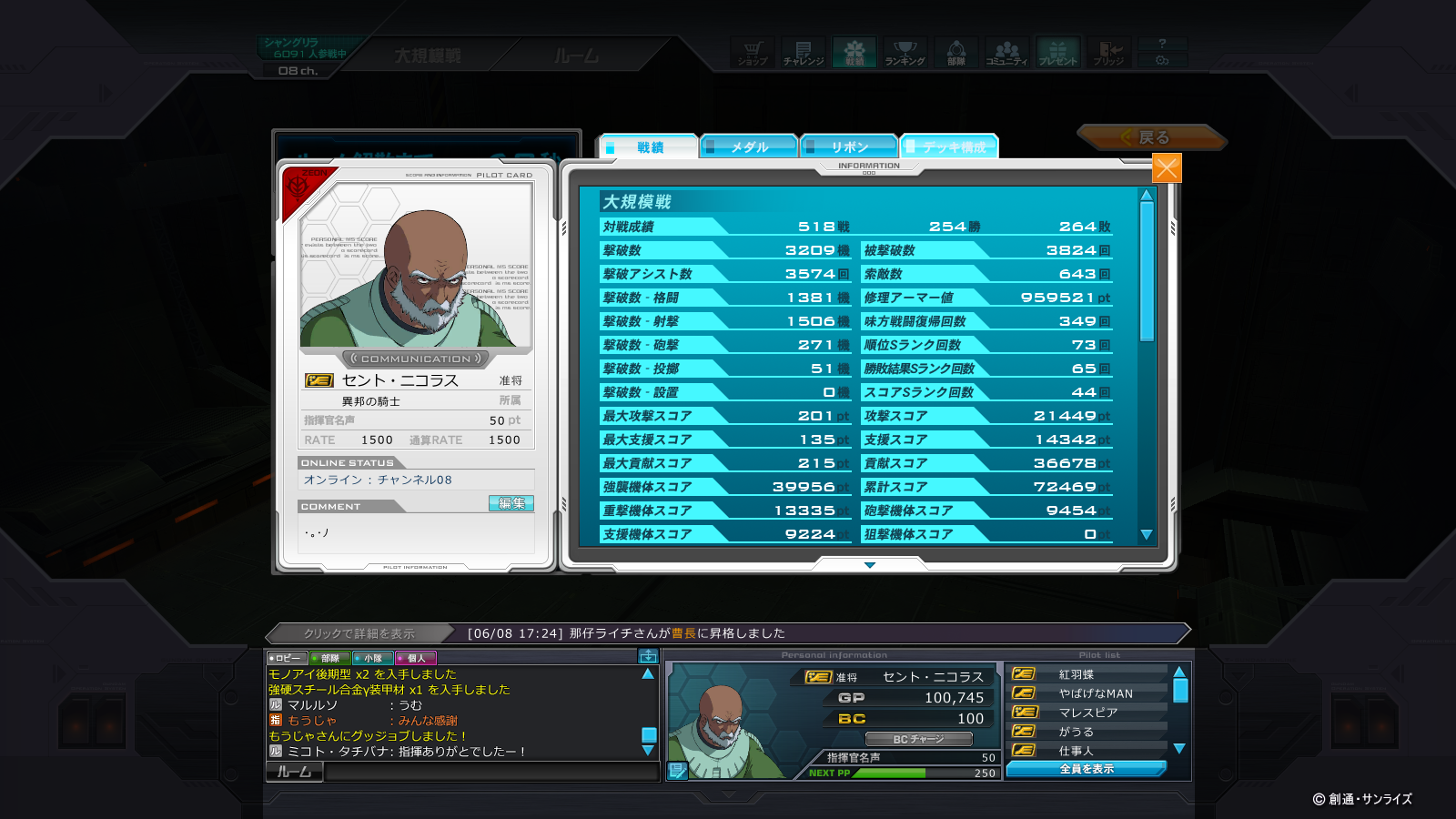The image size is (1456, 819).
Task: Switch to the メダル tab
Action: [x=749, y=147]
